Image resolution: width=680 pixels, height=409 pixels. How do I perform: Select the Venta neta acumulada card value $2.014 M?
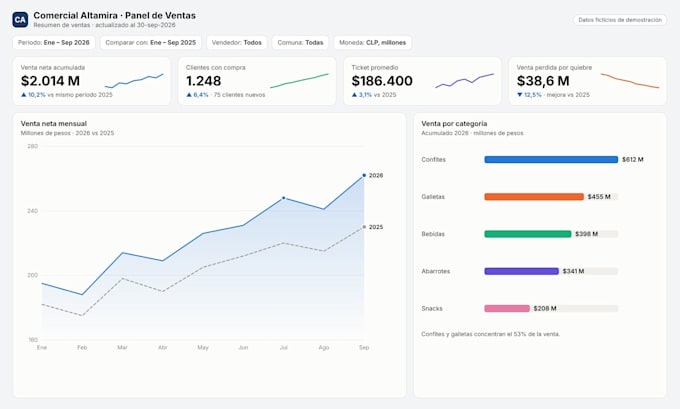(50, 81)
